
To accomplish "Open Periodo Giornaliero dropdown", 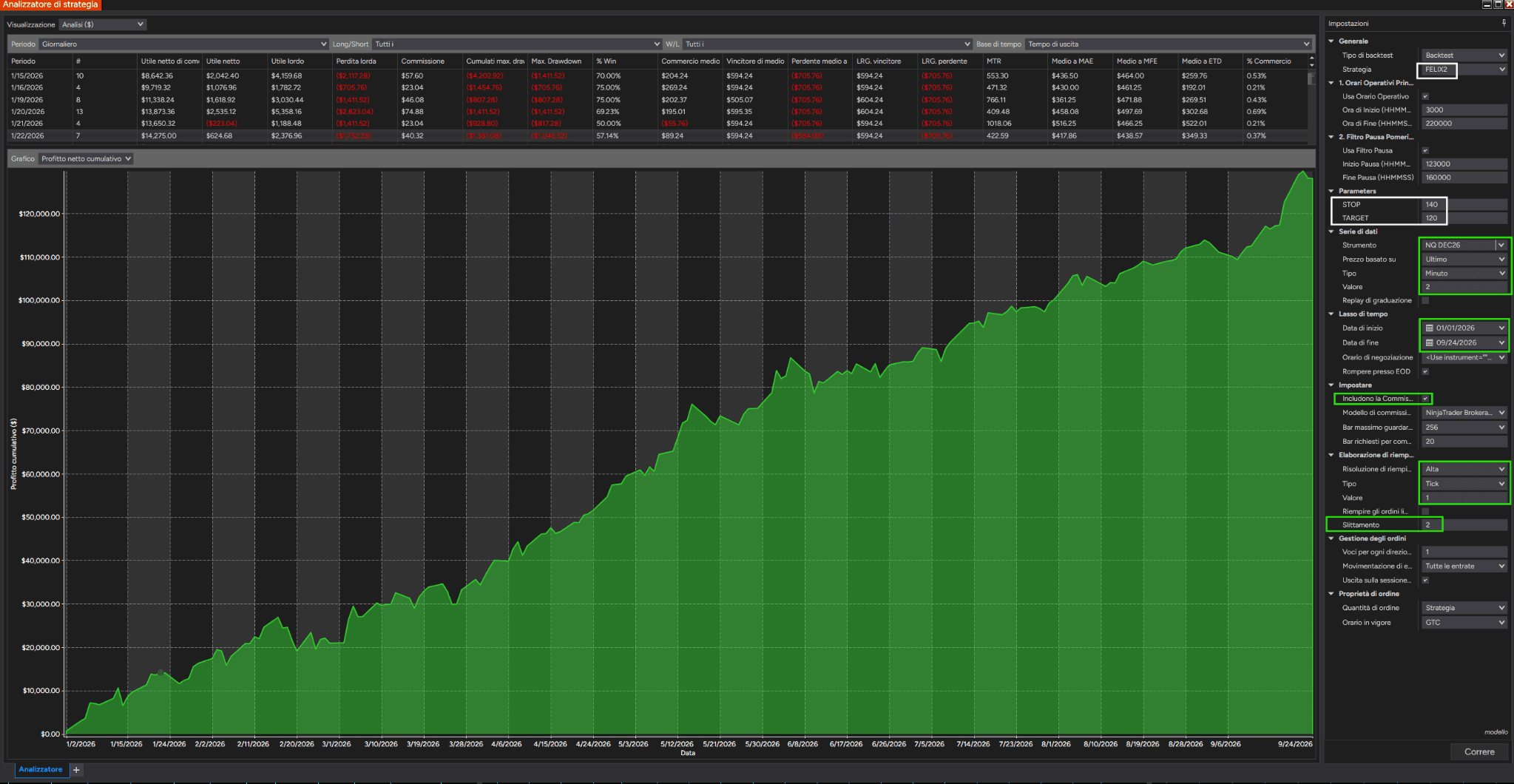I will (183, 44).
